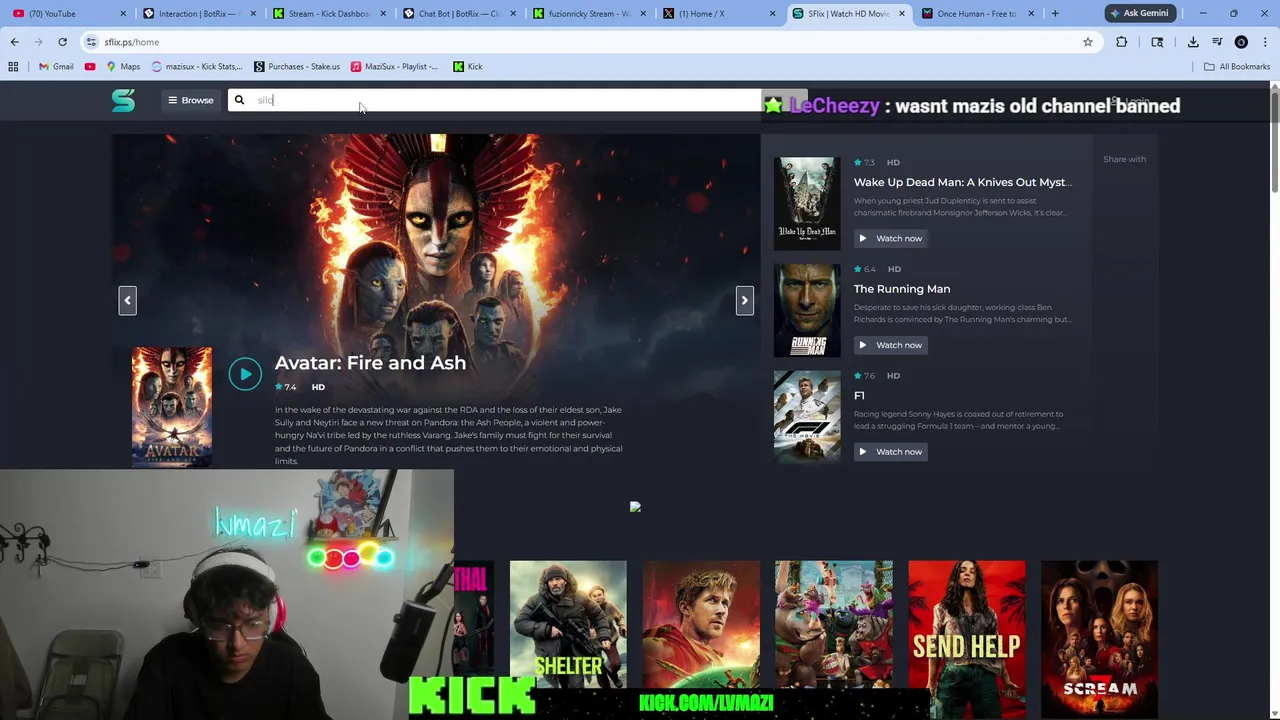Click The Running Man poster

(807, 310)
